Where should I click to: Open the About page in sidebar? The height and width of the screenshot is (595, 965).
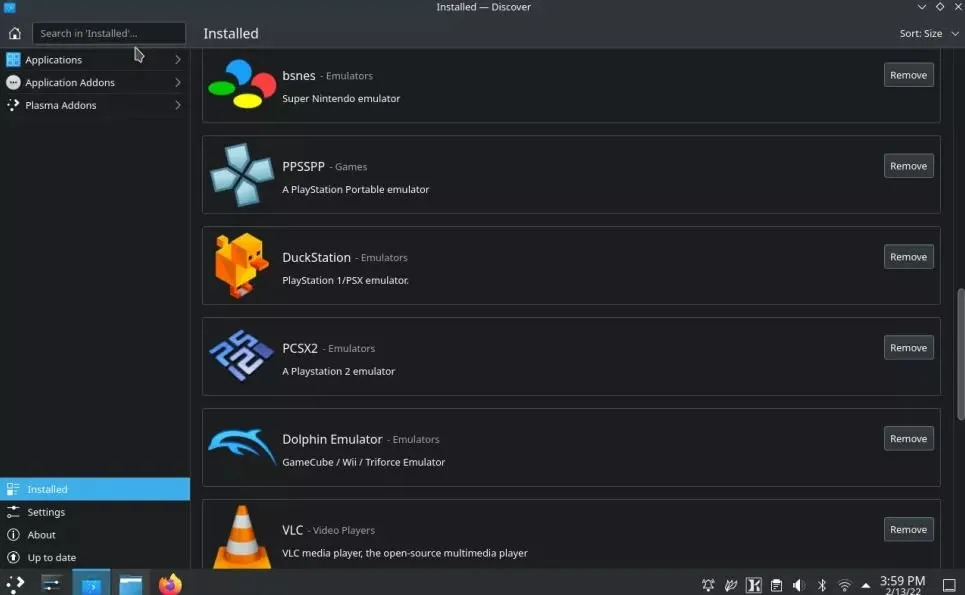click(x=42, y=535)
